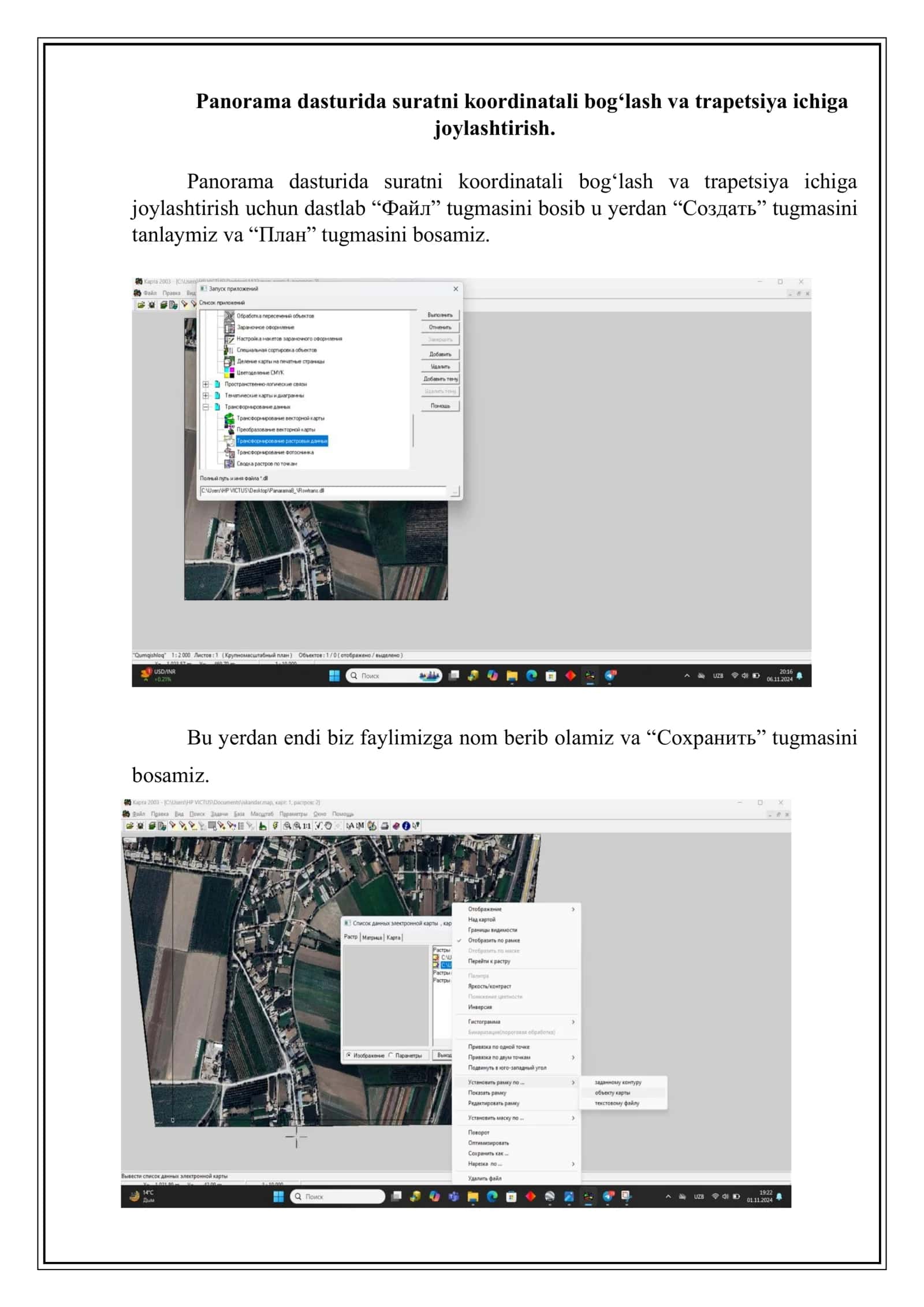Image resolution: width=924 pixels, height=1307 pixels.
Task: Open the Гистограмма submenu
Action: click(x=516, y=1022)
